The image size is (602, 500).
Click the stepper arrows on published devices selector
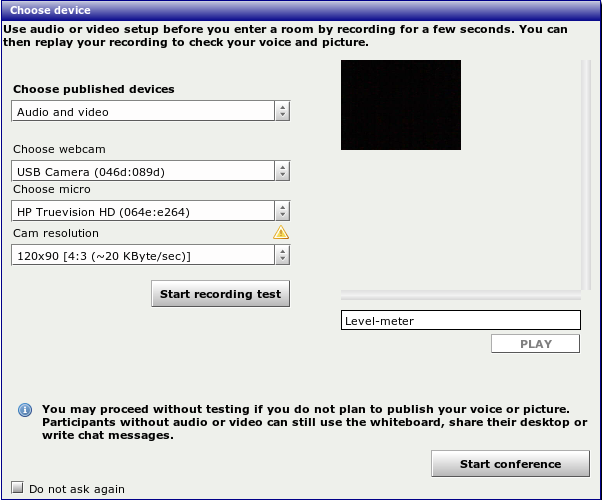point(282,112)
